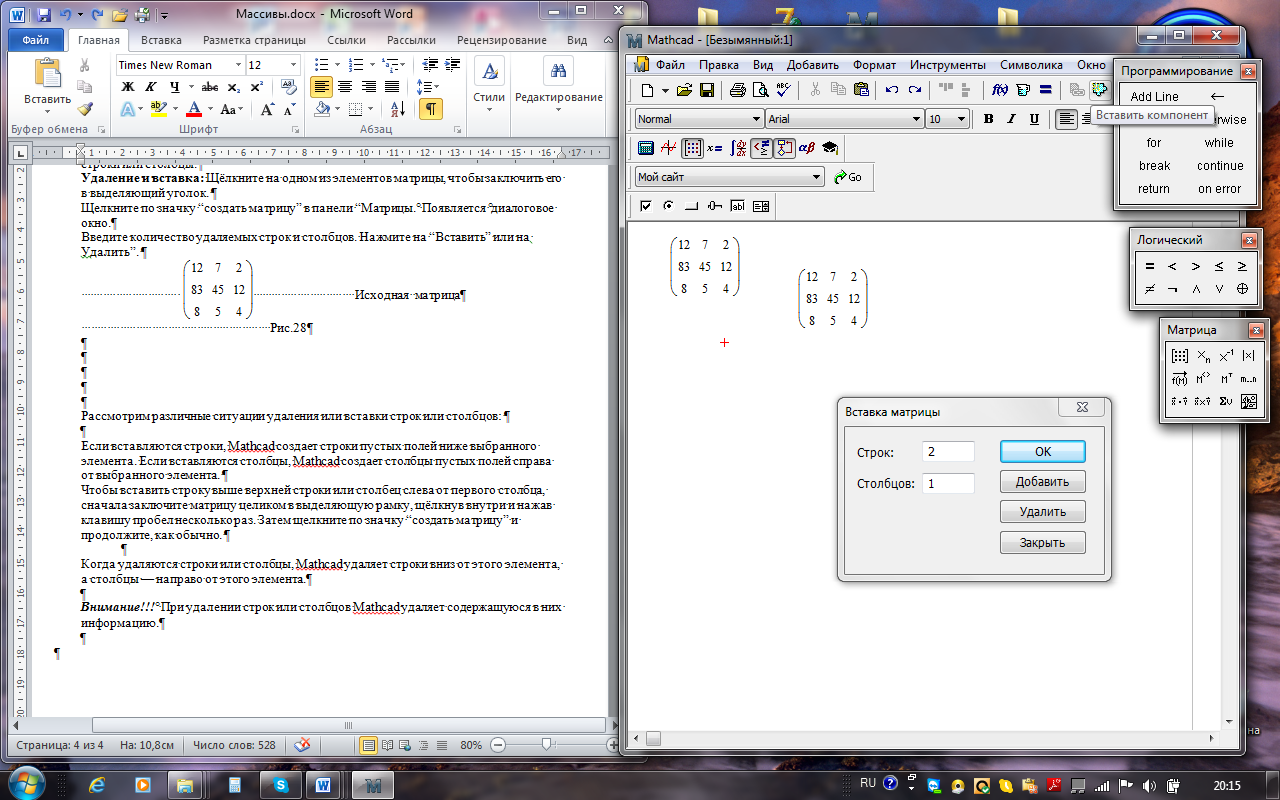The height and width of the screenshot is (800, 1280).
Task: Click the Matrix inverse icon in Матрица palette
Action: pyautogui.click(x=1226, y=355)
